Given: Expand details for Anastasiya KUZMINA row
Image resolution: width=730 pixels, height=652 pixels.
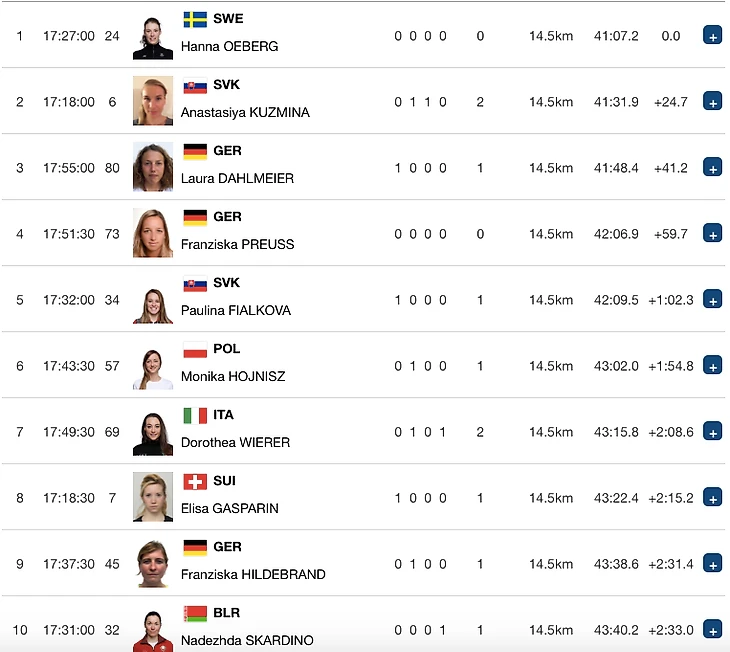Looking at the screenshot, I should coord(712,101).
